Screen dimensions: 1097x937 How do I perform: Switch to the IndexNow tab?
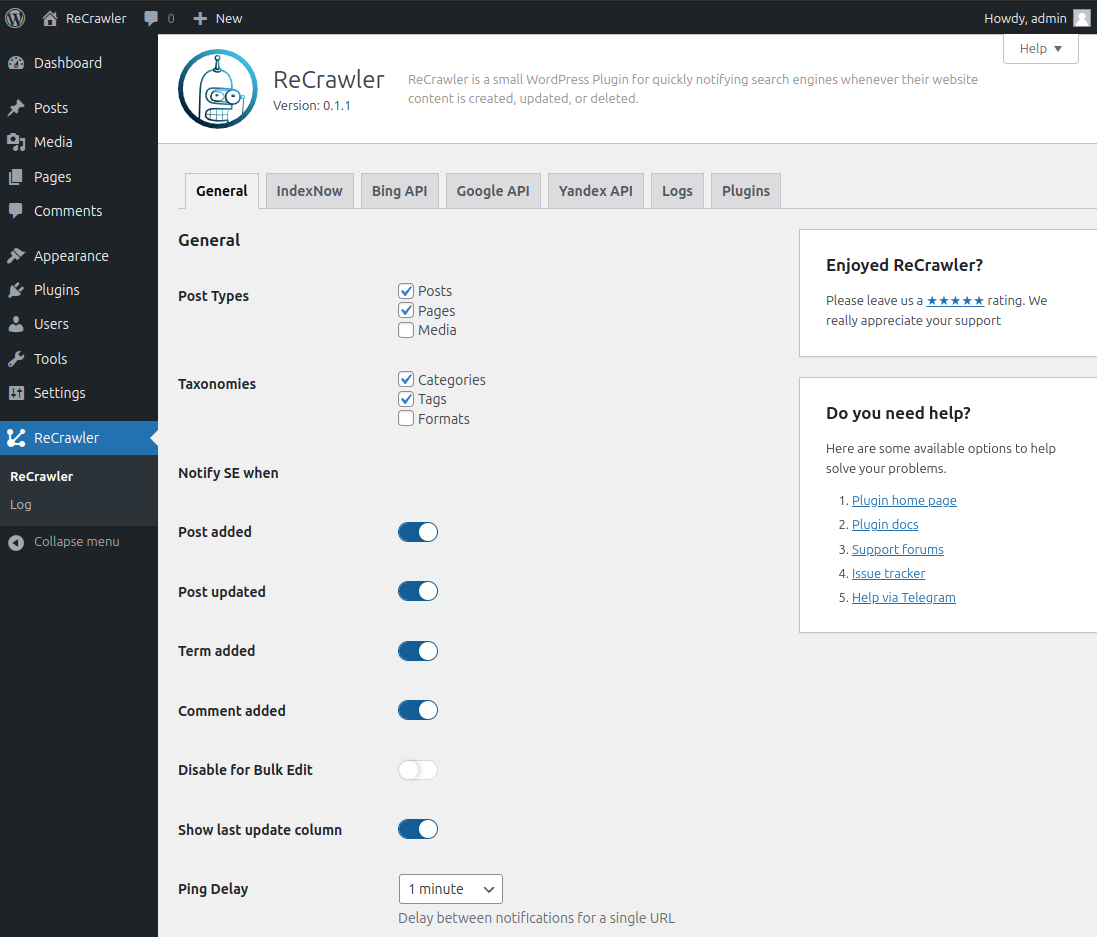tap(309, 191)
